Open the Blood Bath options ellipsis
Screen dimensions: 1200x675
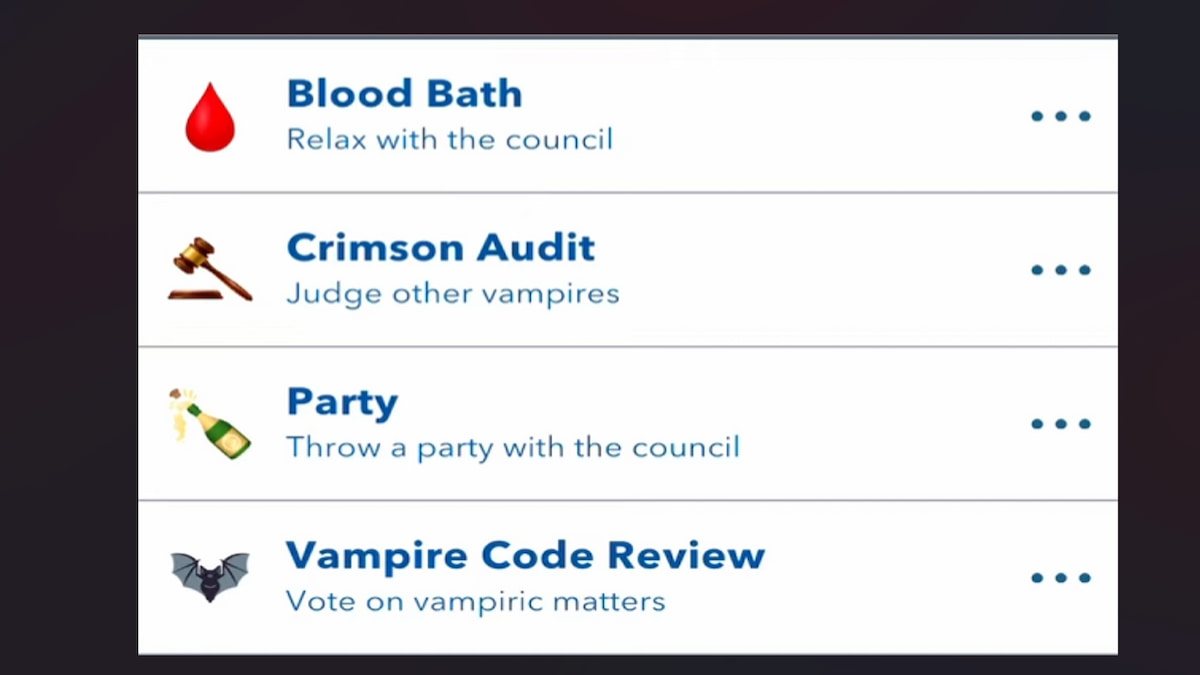(1060, 115)
